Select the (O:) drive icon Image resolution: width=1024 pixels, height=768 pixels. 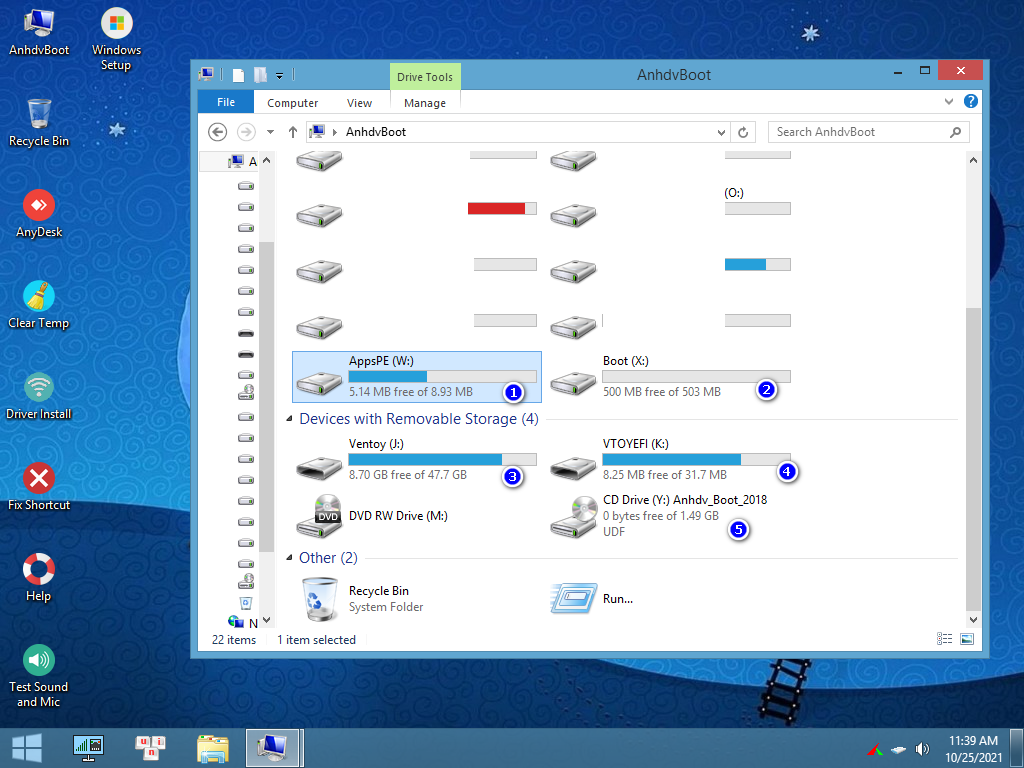click(573, 215)
